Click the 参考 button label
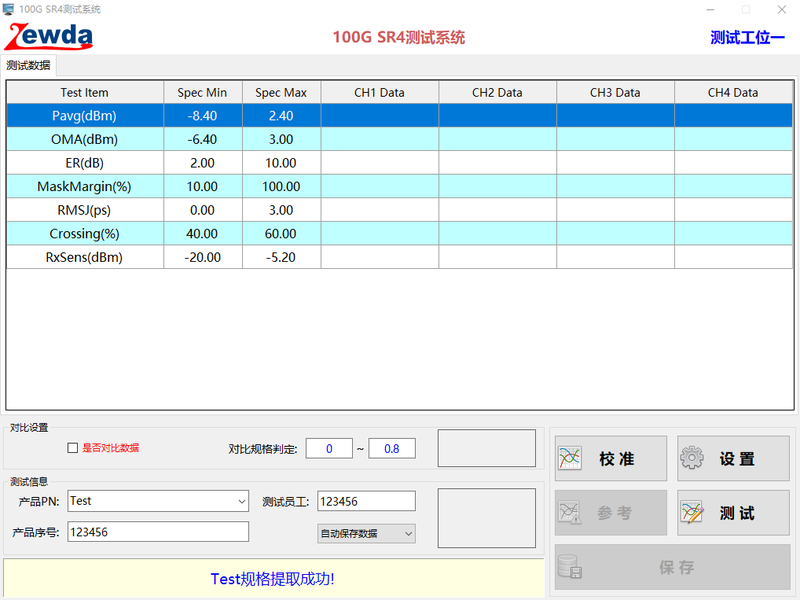The width and height of the screenshot is (800, 600). [x=614, y=513]
